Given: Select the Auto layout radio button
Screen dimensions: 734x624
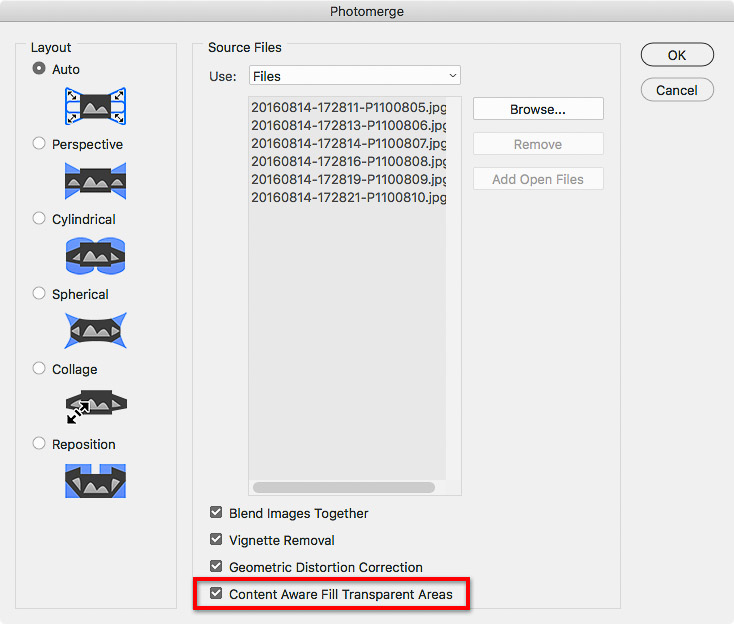Looking at the screenshot, I should [39, 69].
